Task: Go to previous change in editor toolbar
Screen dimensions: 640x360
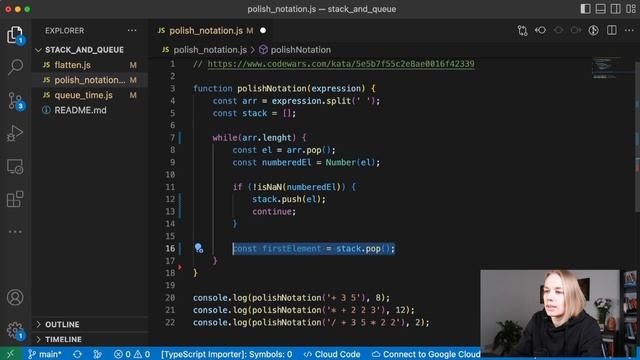Action: coord(540,31)
